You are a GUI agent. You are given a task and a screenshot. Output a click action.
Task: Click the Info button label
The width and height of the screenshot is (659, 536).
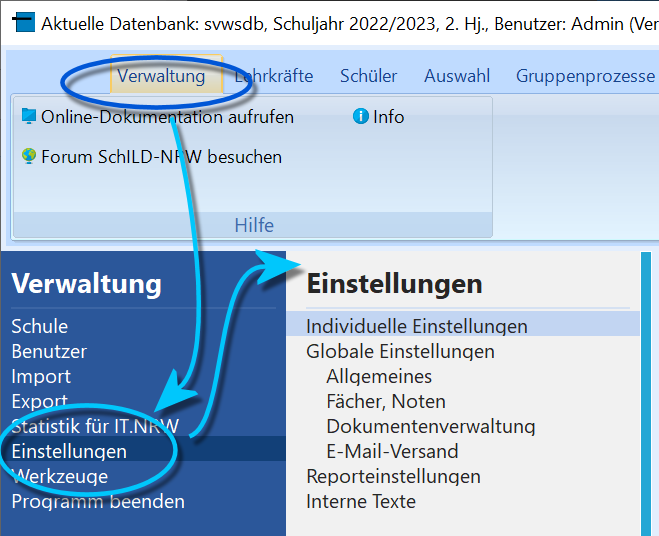[388, 117]
